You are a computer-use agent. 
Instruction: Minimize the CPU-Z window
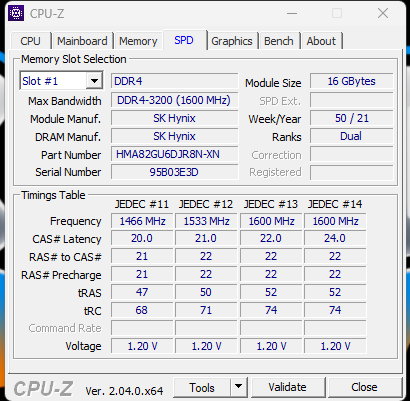292,14
